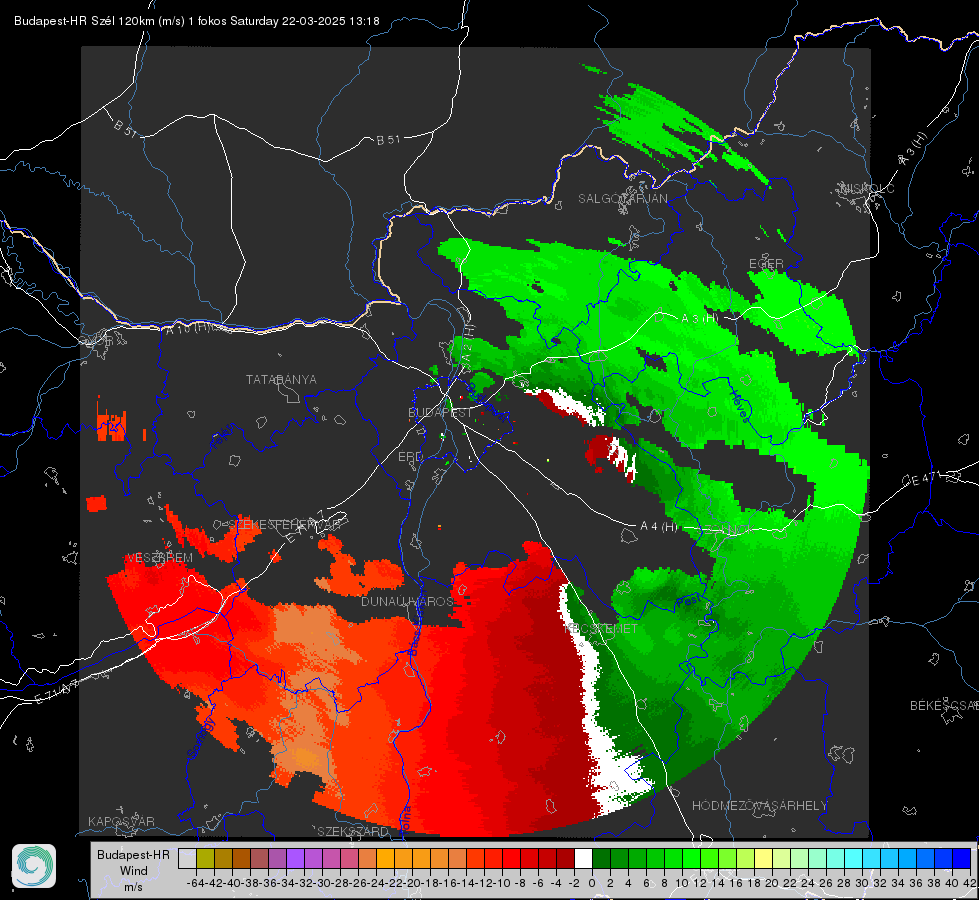The width and height of the screenshot is (979, 900).
Task: Choose the dark blue final legend swatch
Action: point(962,859)
